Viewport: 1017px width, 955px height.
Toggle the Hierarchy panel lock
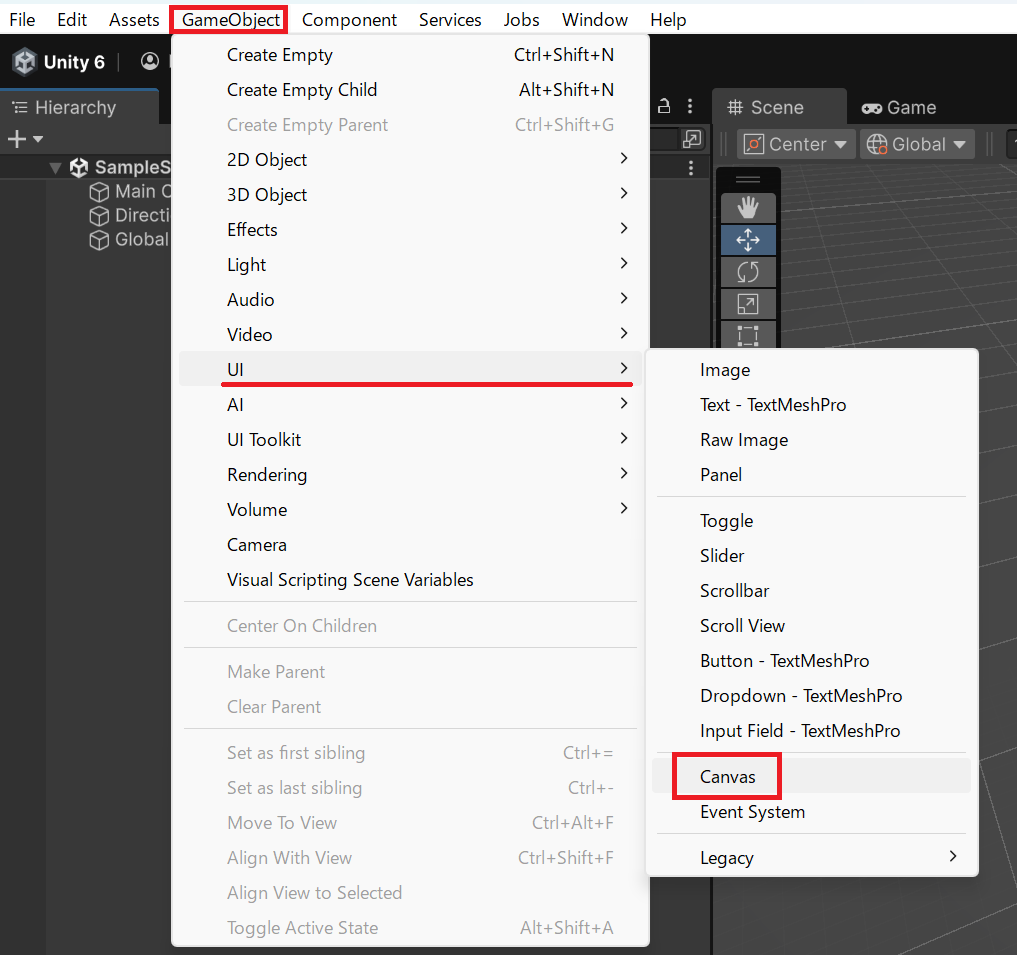[x=663, y=107]
